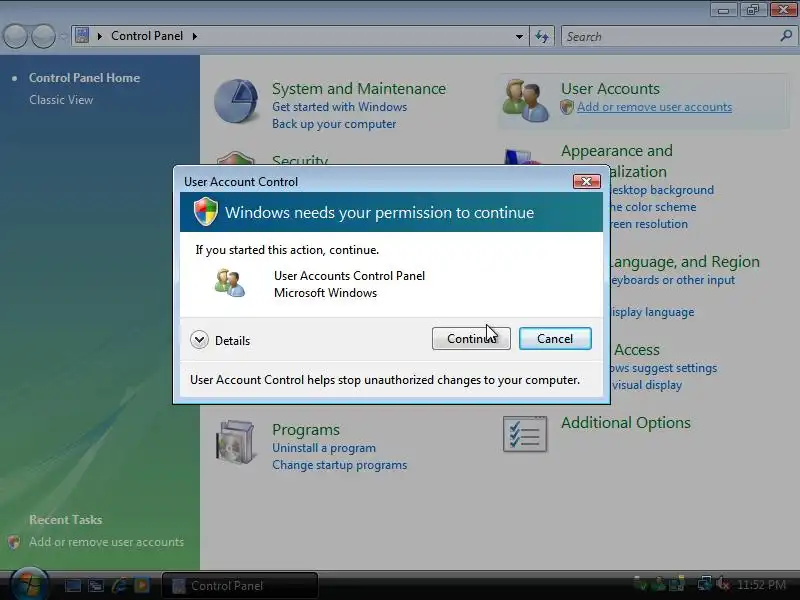Click Continue in the User Account Control dialog
800x600 pixels.
pyautogui.click(x=471, y=338)
